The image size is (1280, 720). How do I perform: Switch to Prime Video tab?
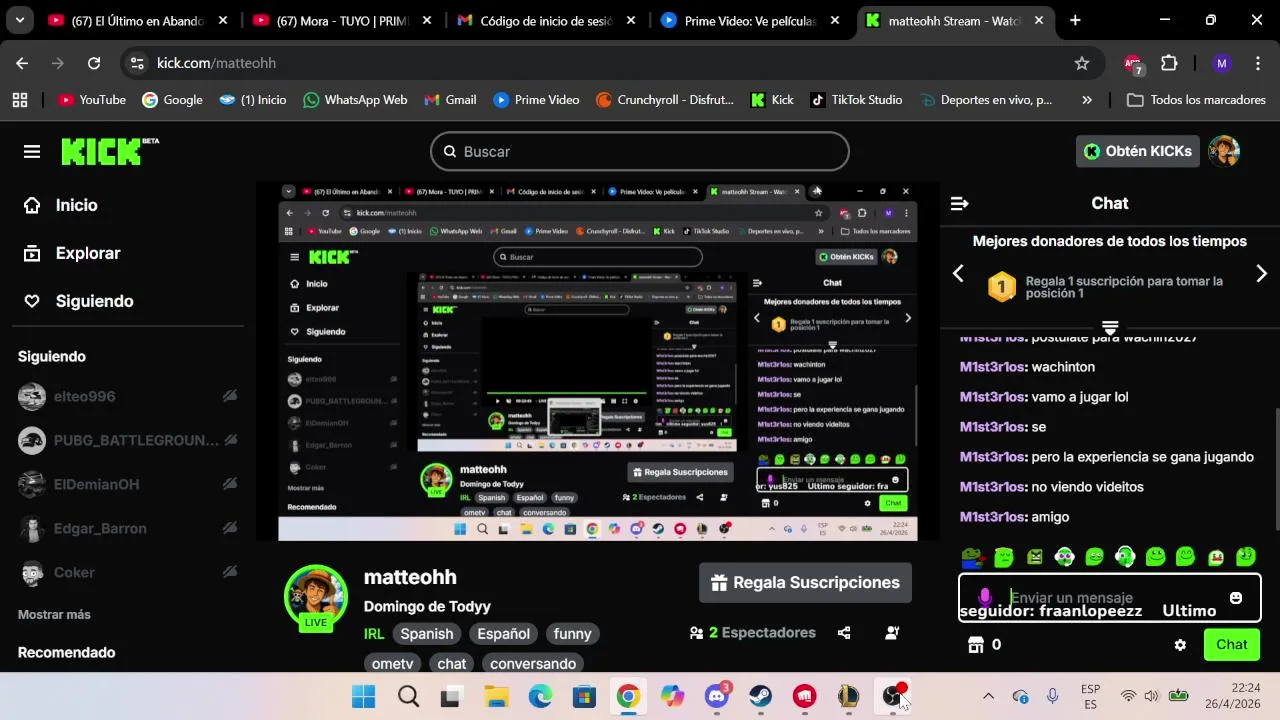point(750,20)
